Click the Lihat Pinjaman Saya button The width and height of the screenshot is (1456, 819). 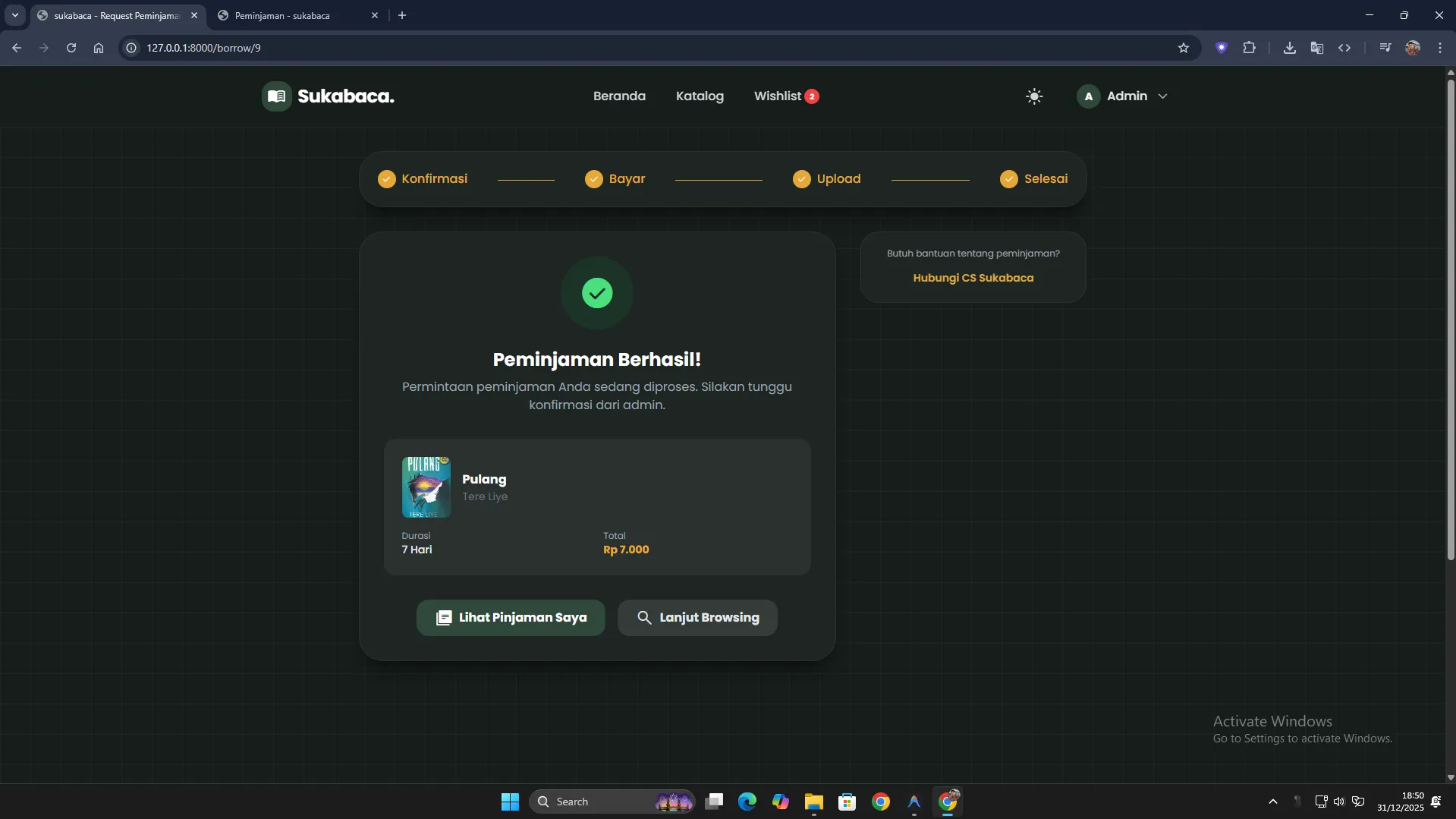[x=511, y=618]
